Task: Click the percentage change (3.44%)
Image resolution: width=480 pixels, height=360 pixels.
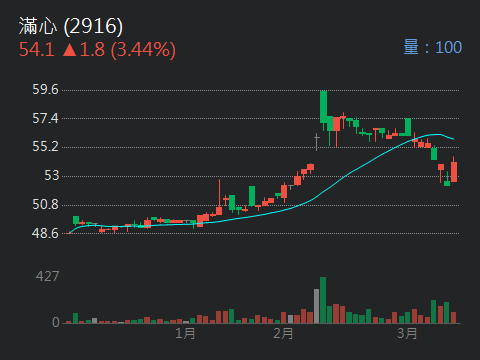Action: point(143,50)
